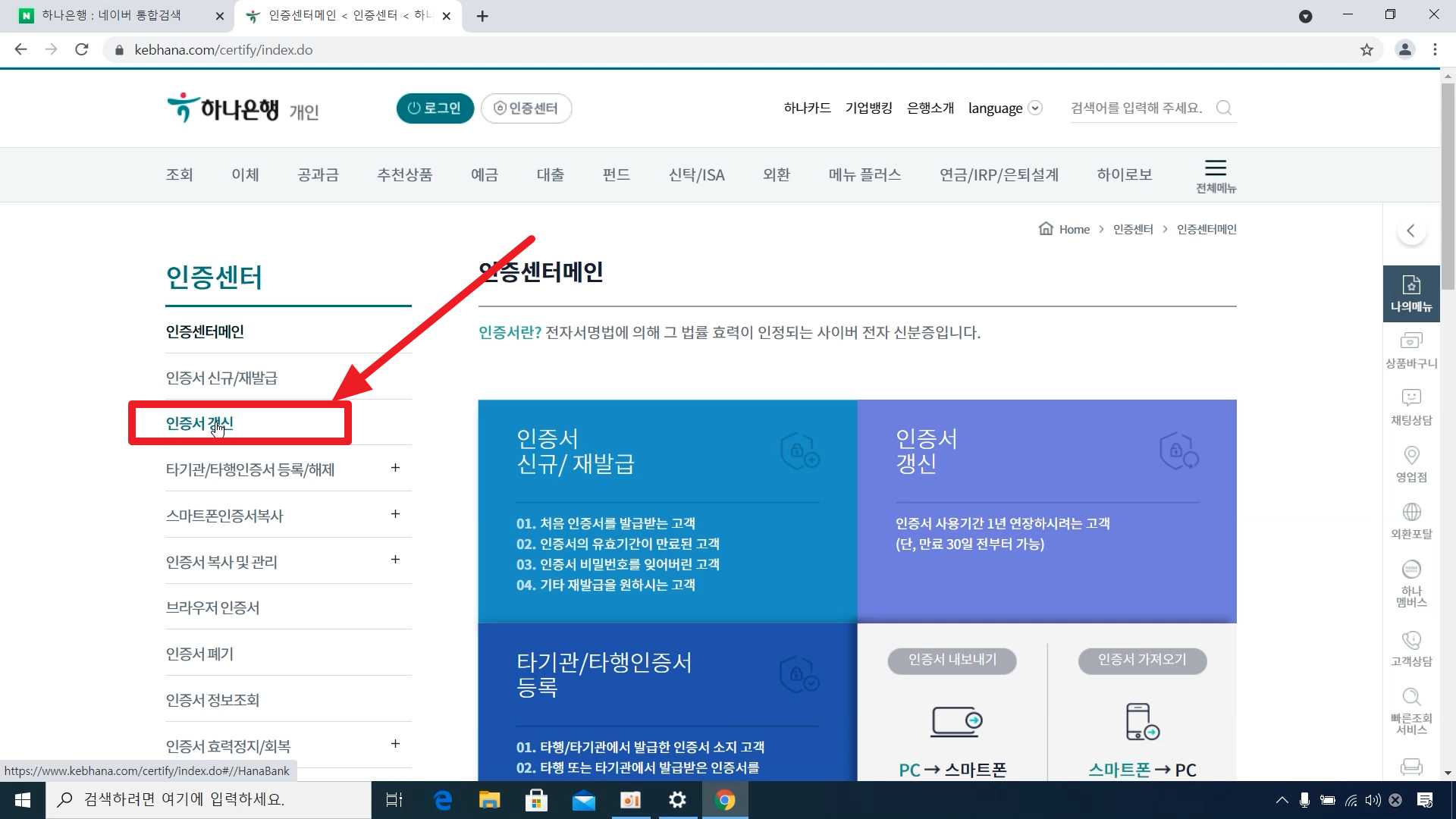
Task: Switch to the 하나은행 네이버 통합검색 tab
Action: [x=111, y=15]
